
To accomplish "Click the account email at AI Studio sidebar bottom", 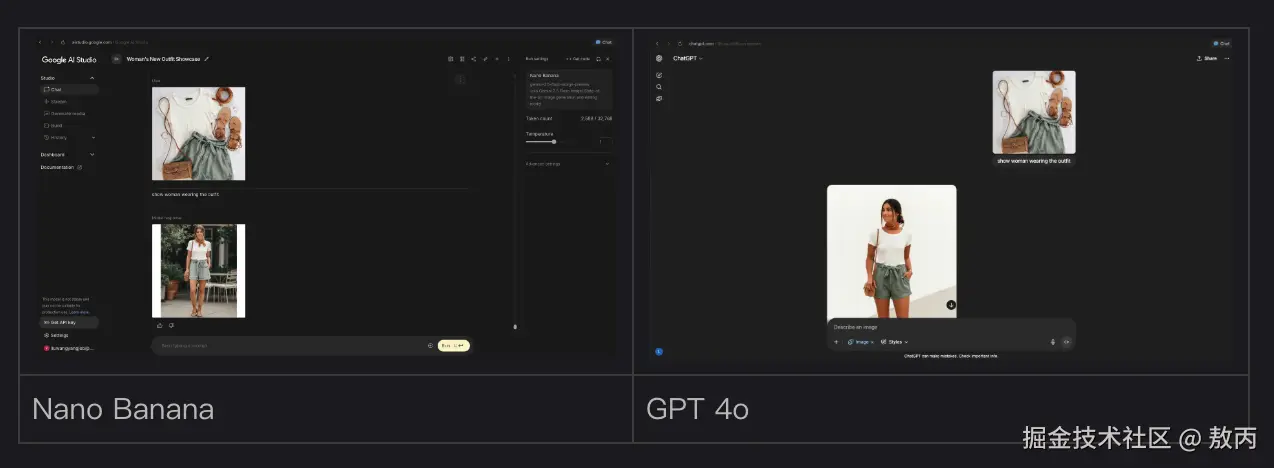I will tap(69, 347).
